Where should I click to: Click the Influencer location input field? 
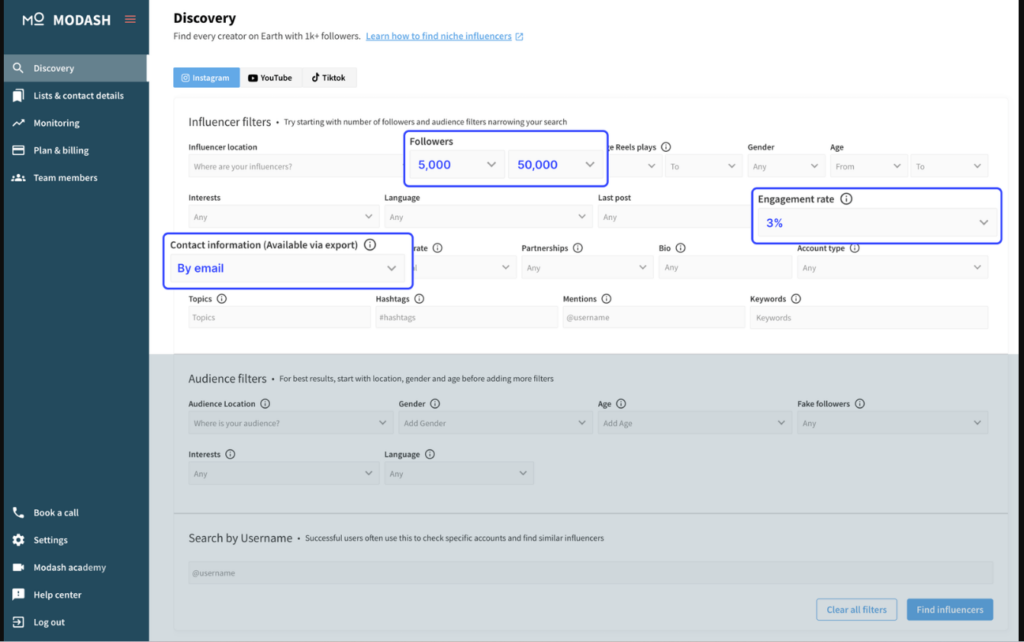(x=296, y=166)
